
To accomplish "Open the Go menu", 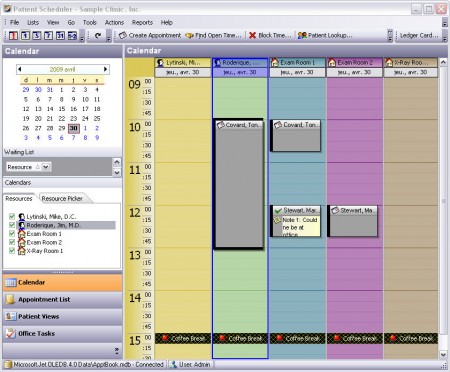I will click(x=71, y=23).
